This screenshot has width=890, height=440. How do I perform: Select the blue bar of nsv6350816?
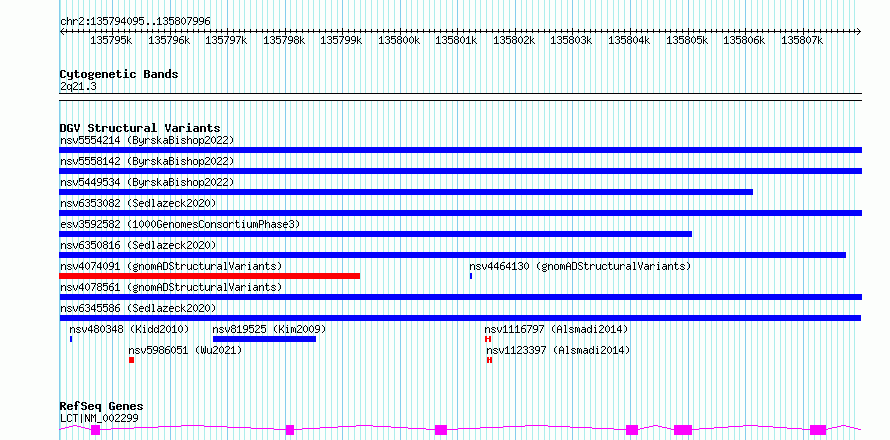point(452,255)
